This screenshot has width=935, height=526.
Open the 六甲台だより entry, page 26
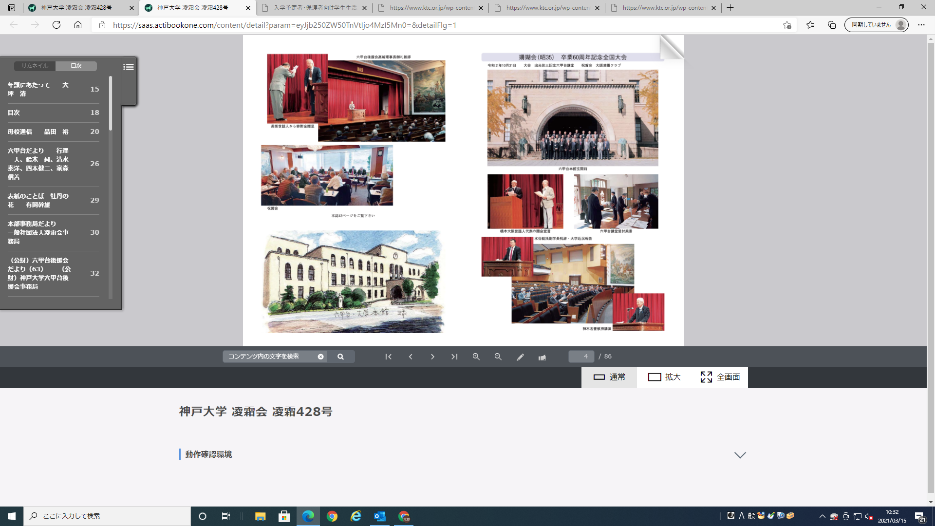(54, 163)
